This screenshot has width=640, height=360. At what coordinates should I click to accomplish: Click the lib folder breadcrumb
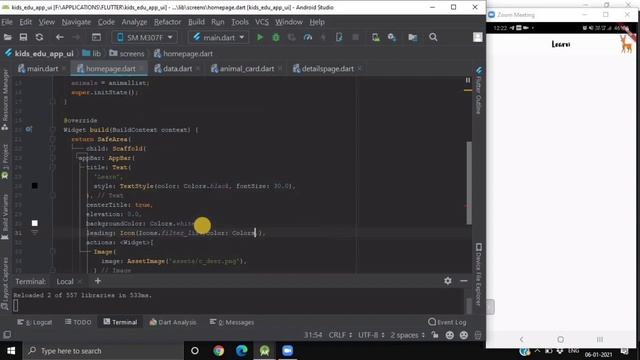click(91, 53)
